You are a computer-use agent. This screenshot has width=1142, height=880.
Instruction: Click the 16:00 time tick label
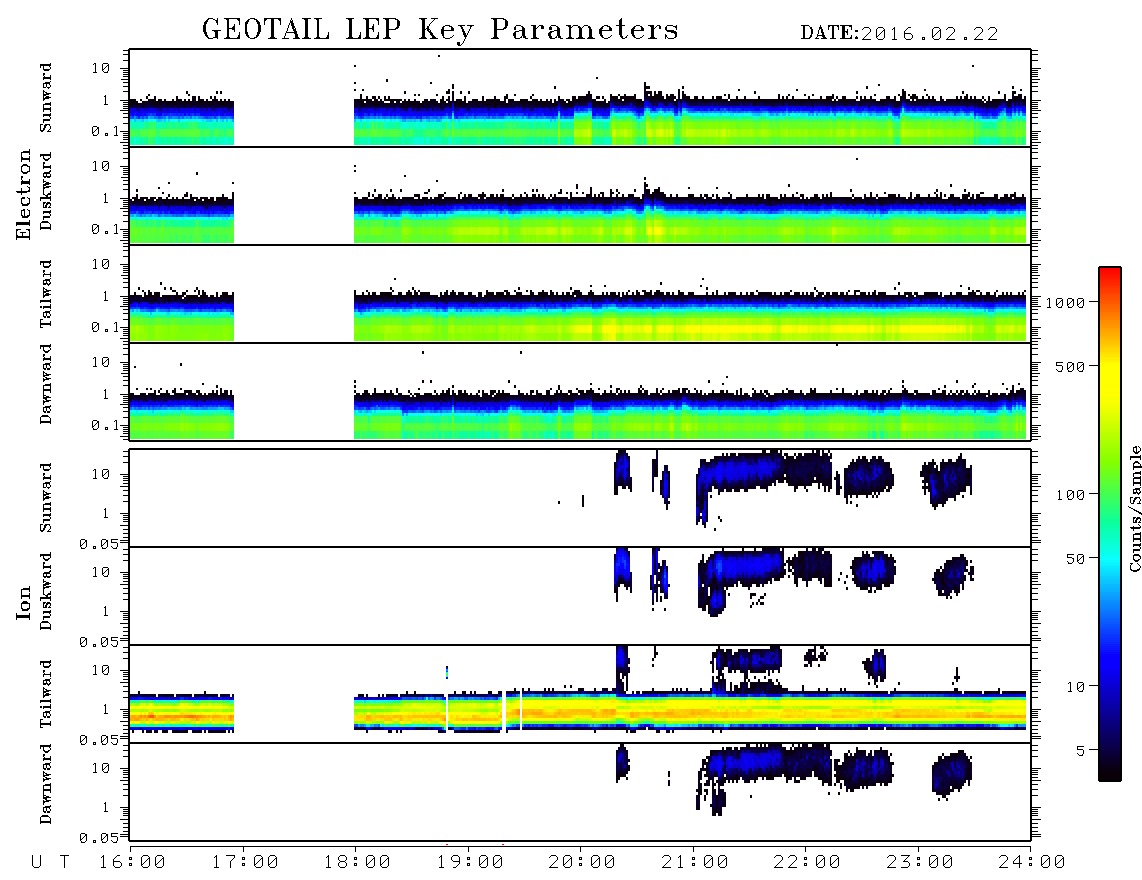(x=132, y=863)
